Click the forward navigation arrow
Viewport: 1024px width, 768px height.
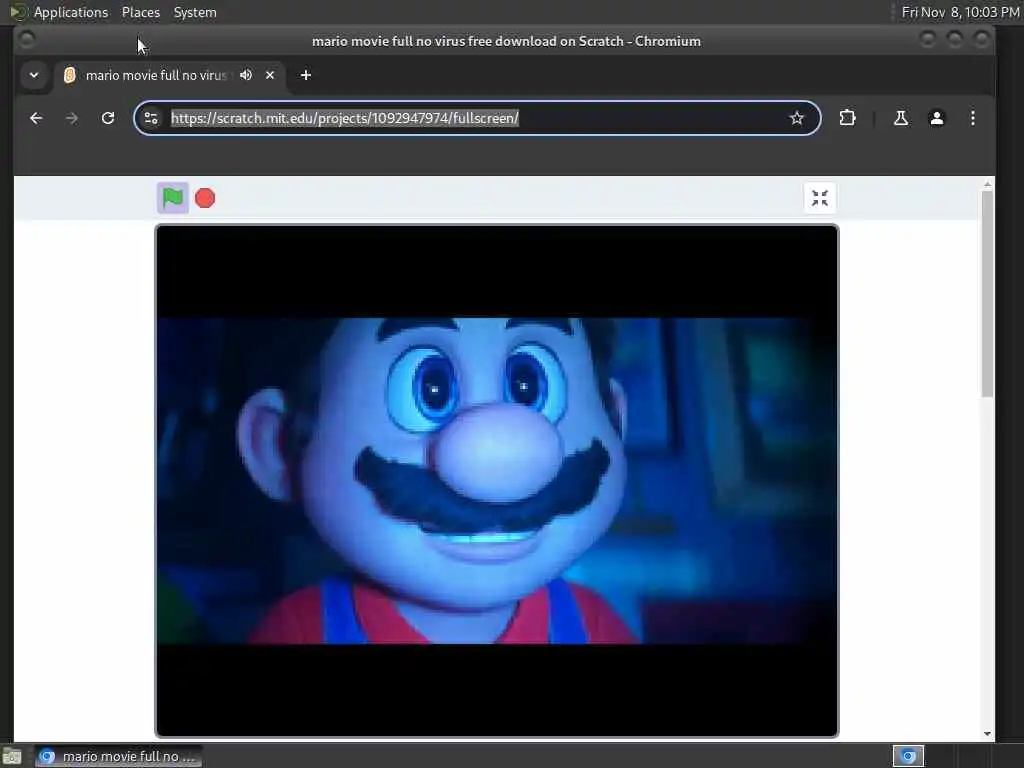click(72, 118)
